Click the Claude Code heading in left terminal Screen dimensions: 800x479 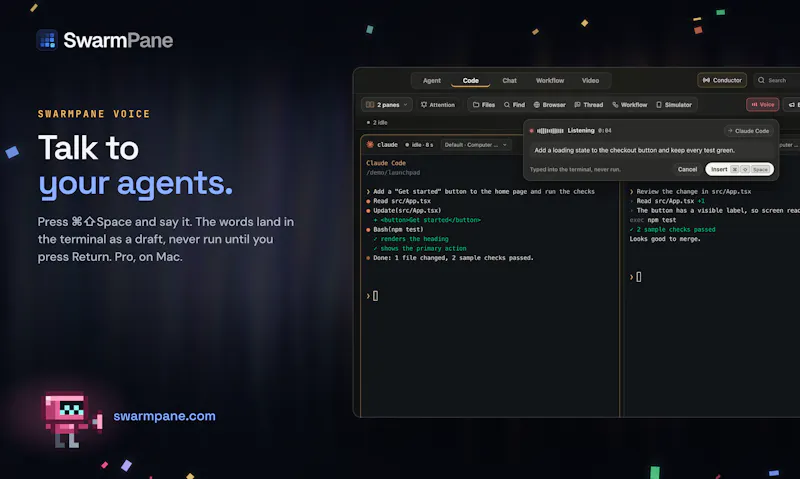point(386,163)
